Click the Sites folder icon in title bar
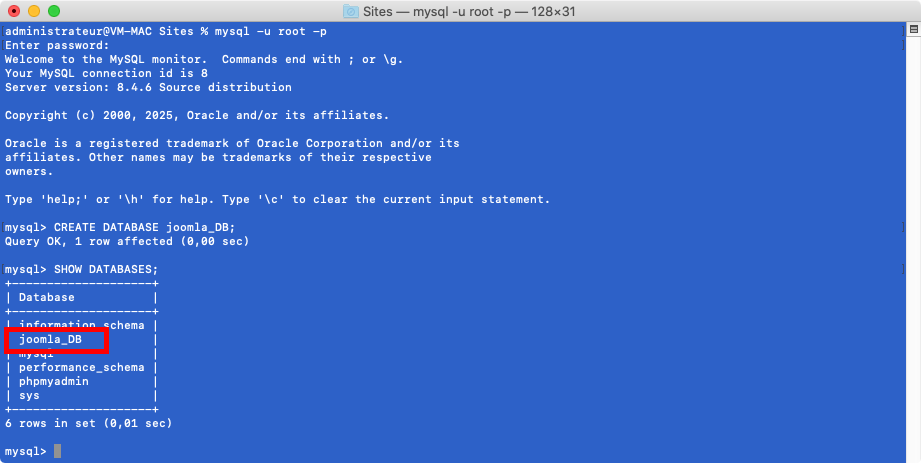921x463 pixels. point(352,11)
